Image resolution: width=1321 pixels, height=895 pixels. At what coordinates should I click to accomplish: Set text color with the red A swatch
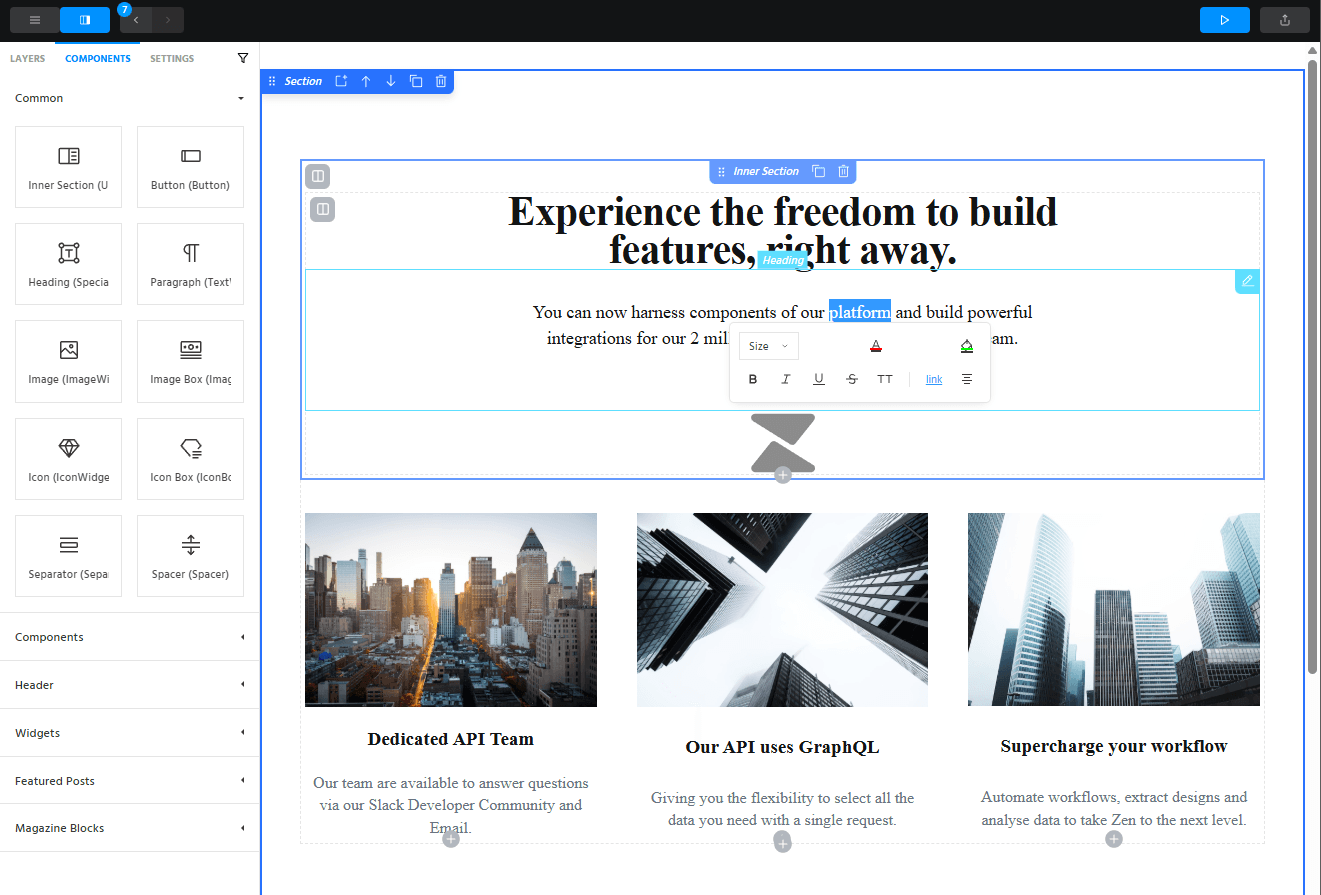click(876, 345)
